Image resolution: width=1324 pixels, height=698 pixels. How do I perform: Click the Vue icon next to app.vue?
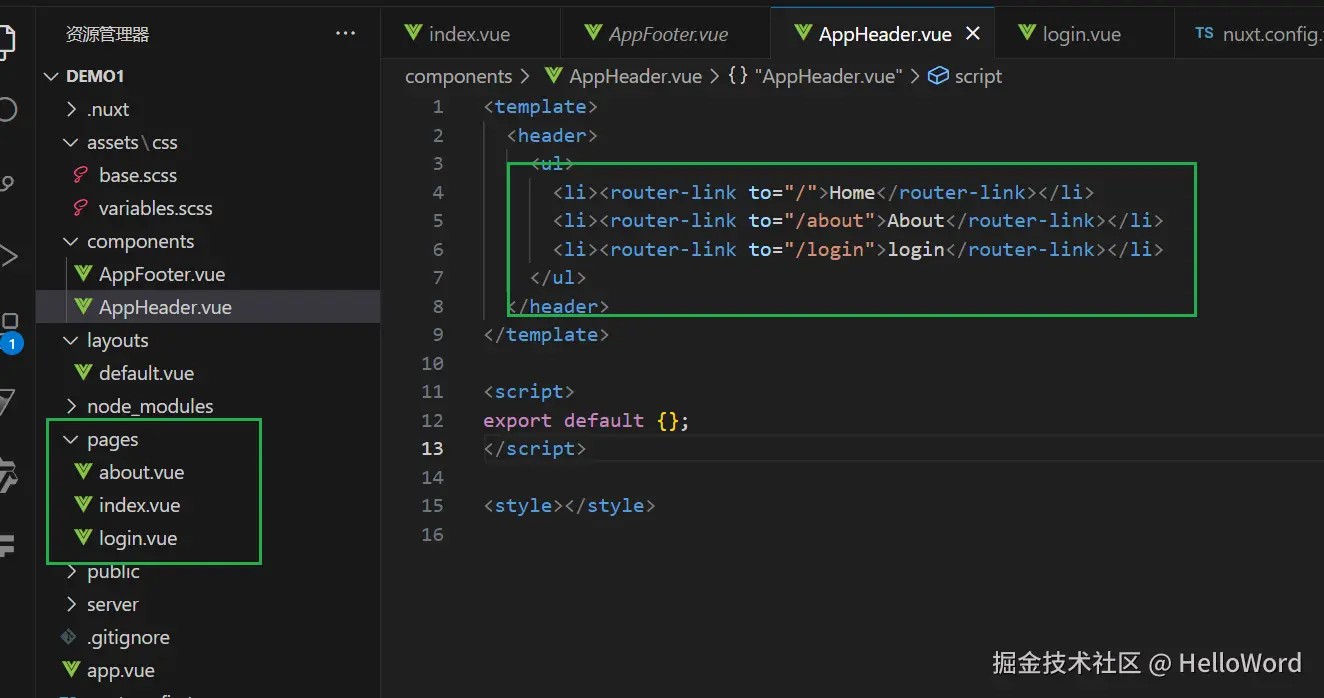(70, 670)
